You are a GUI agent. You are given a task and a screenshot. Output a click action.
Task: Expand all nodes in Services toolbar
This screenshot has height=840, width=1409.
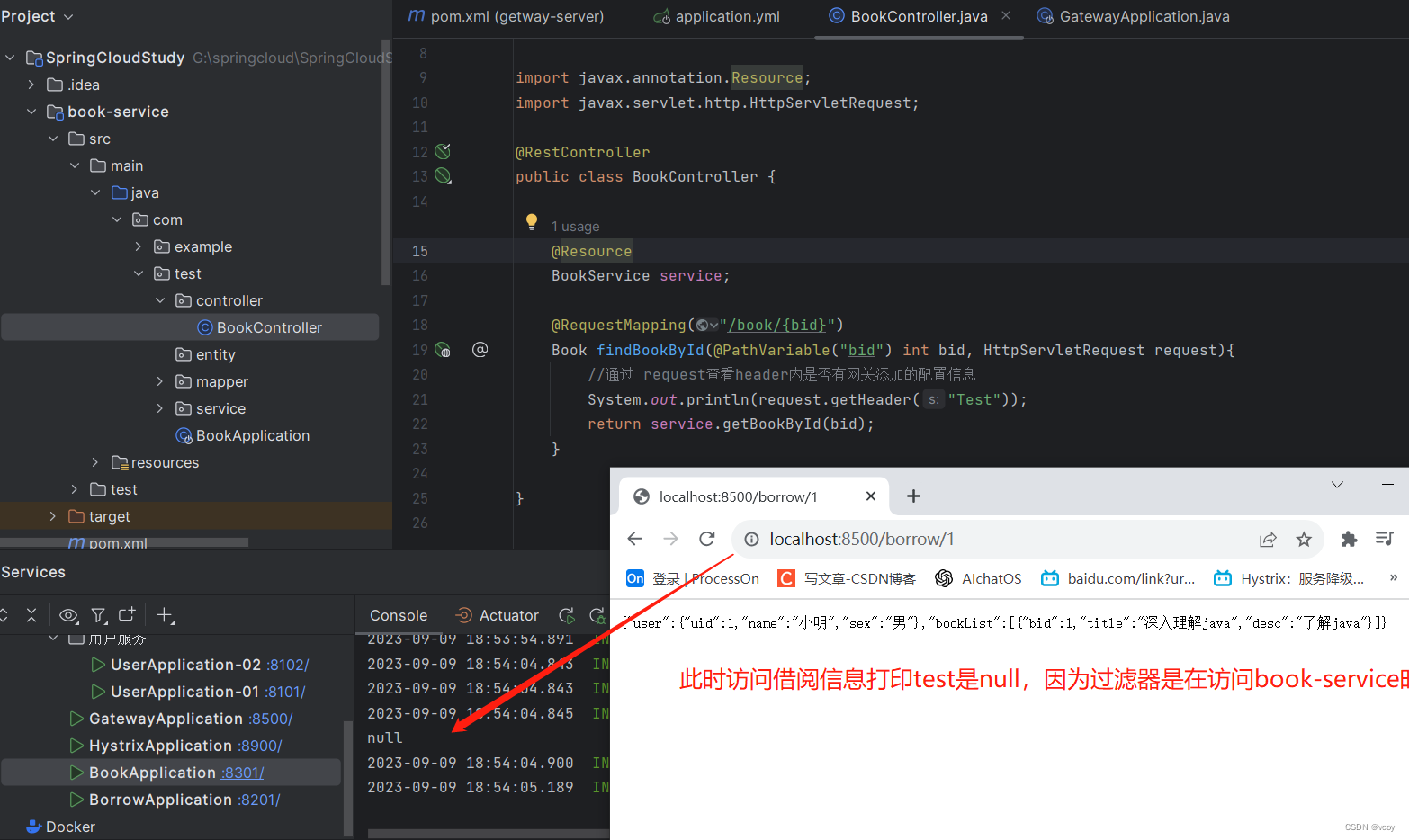tap(4, 615)
